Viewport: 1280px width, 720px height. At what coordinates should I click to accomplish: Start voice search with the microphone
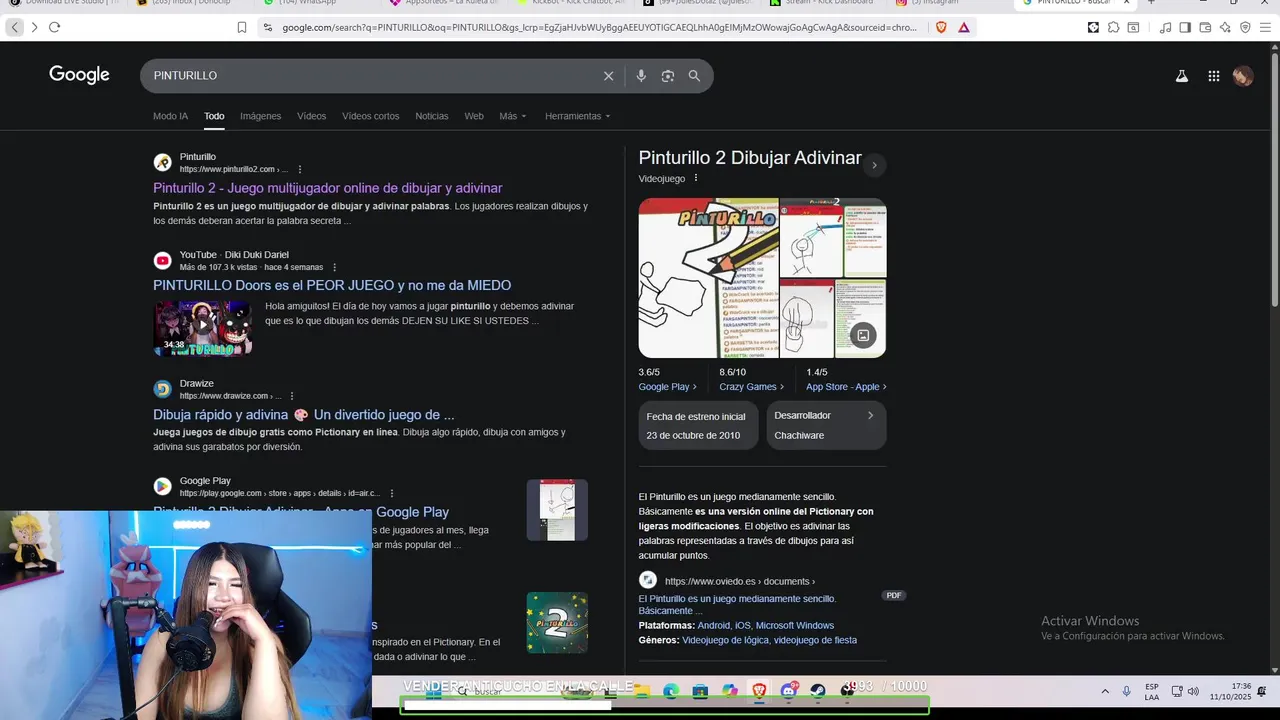tap(641, 76)
